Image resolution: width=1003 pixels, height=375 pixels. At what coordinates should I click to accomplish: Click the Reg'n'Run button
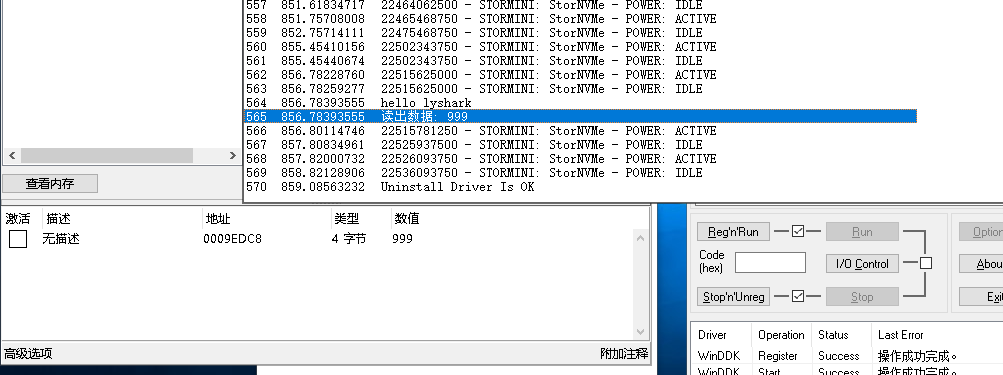tap(733, 232)
